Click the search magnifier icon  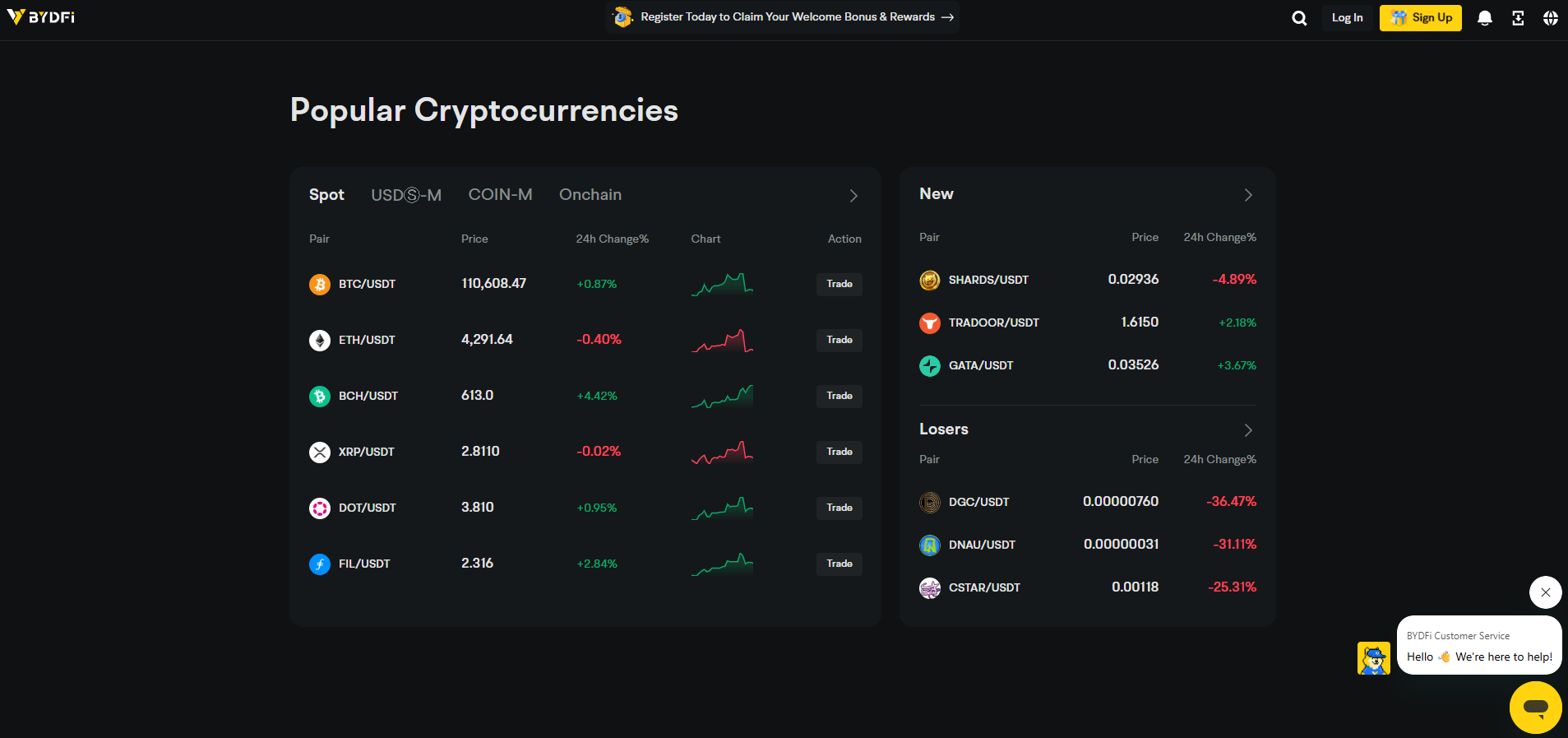click(1299, 18)
